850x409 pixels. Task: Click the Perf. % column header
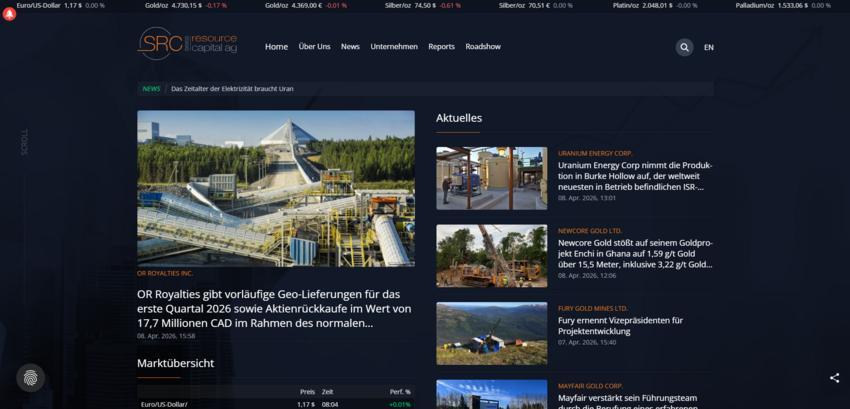pos(400,392)
